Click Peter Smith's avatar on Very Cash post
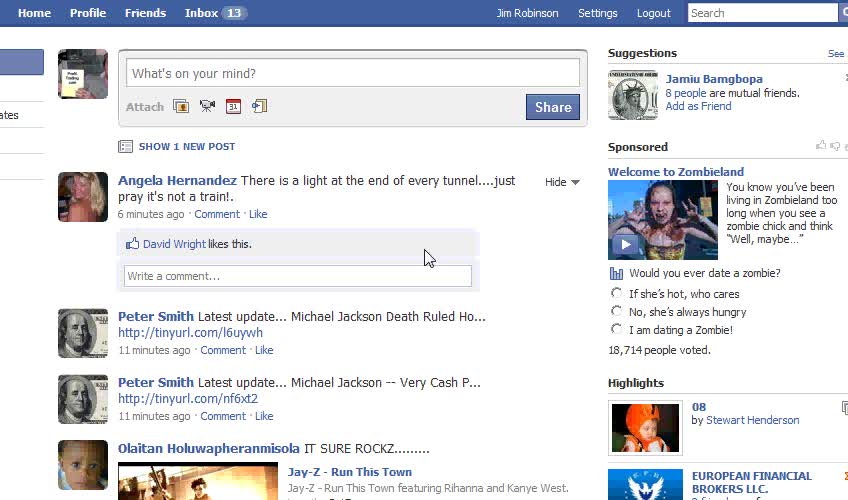Screen dimensions: 848x500 [x=83, y=399]
